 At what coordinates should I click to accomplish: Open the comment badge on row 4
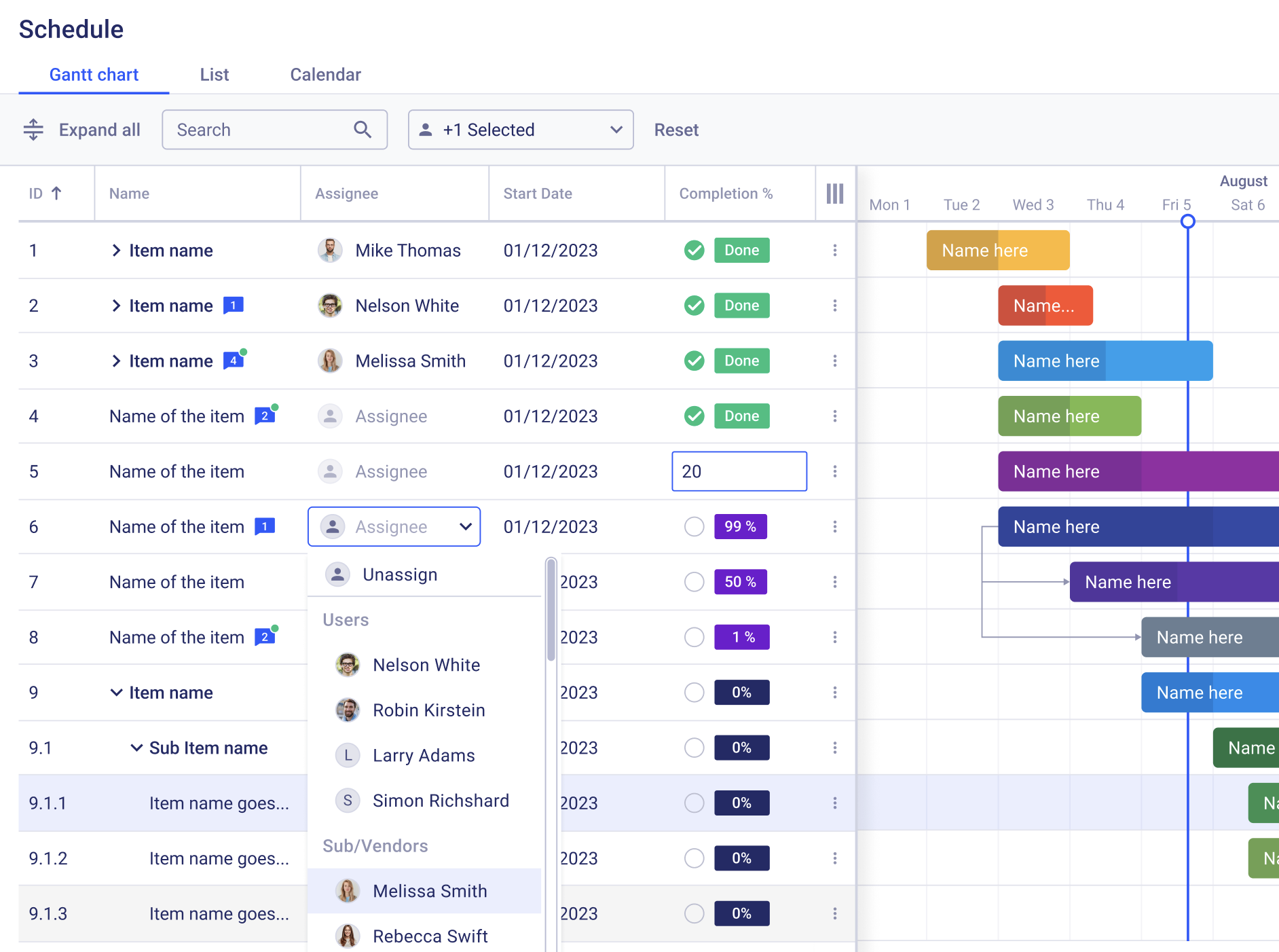click(265, 415)
